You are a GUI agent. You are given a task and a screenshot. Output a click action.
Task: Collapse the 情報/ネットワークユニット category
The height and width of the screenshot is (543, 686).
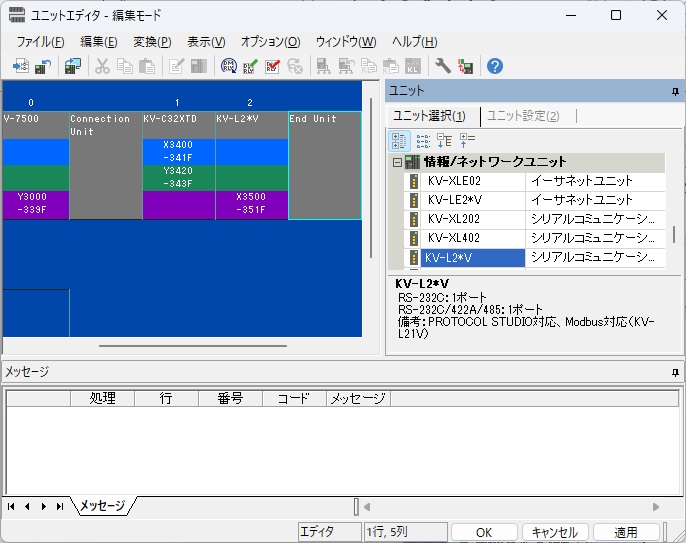[x=397, y=162]
